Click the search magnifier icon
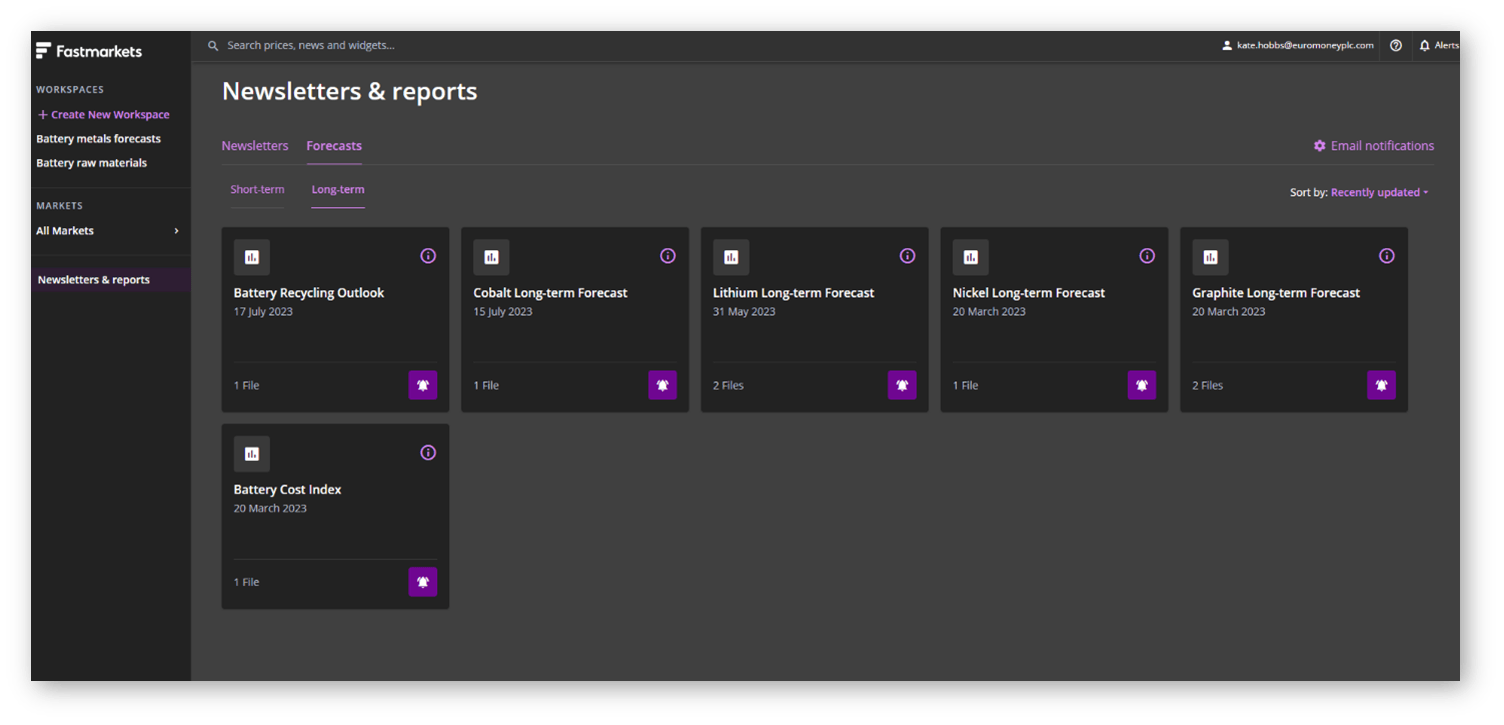 tap(213, 45)
